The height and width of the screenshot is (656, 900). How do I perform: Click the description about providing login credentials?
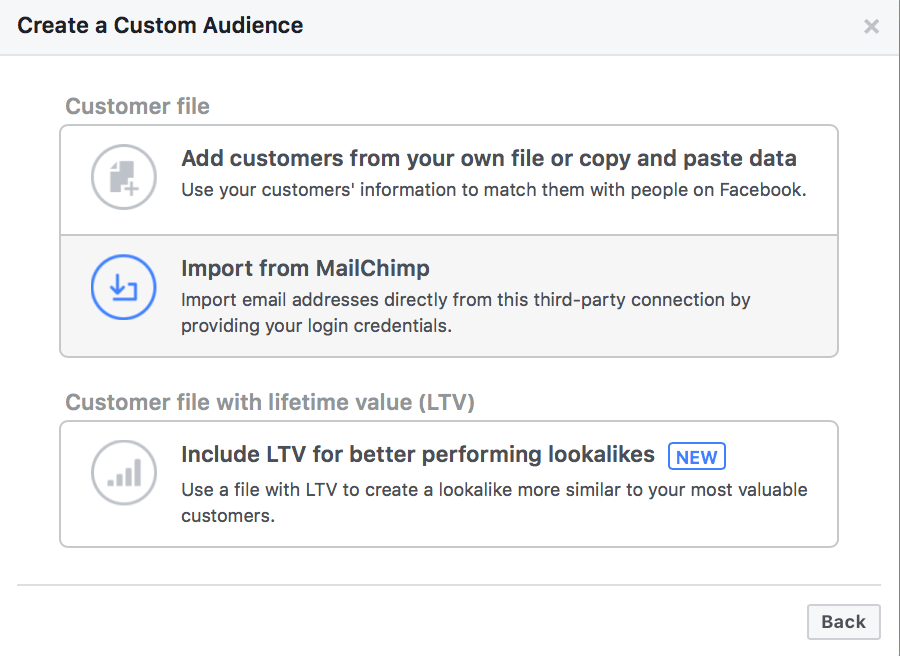pyautogui.click(x=317, y=325)
